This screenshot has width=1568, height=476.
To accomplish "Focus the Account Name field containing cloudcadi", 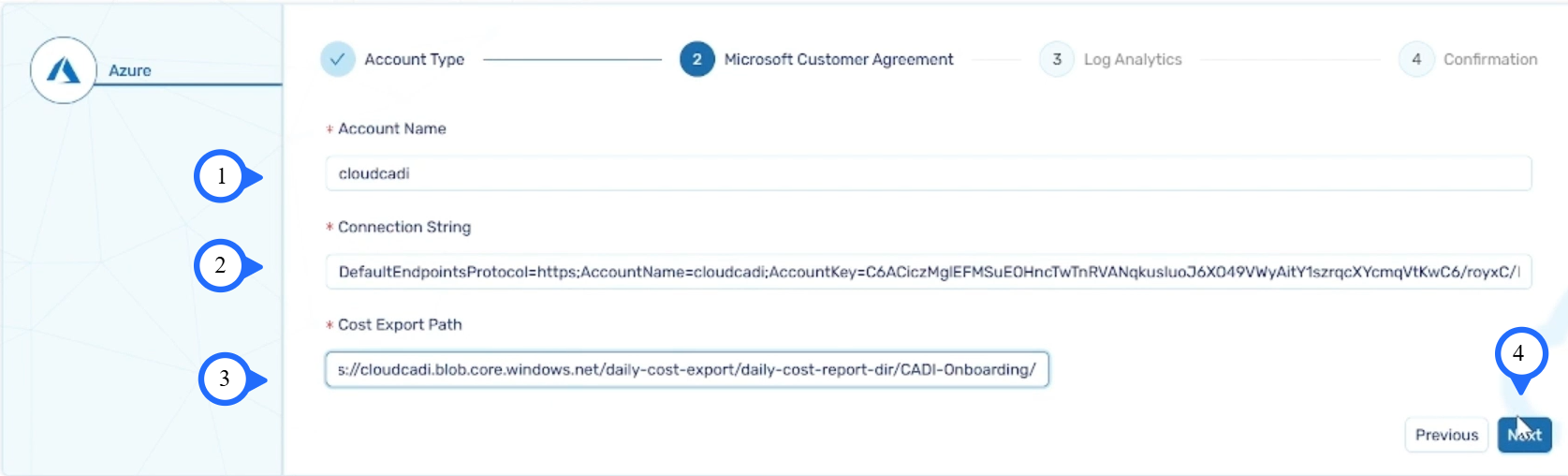I will [927, 173].
